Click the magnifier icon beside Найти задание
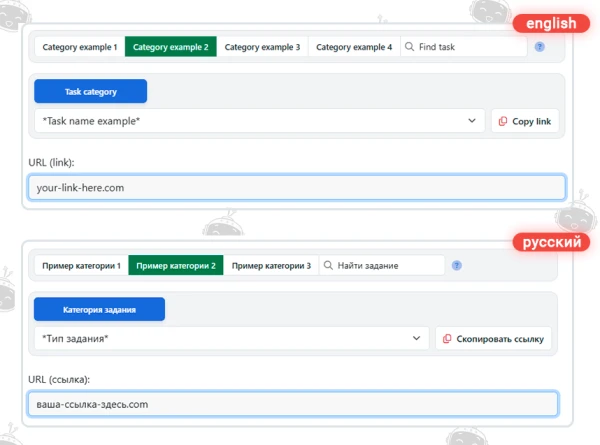 click(x=328, y=265)
